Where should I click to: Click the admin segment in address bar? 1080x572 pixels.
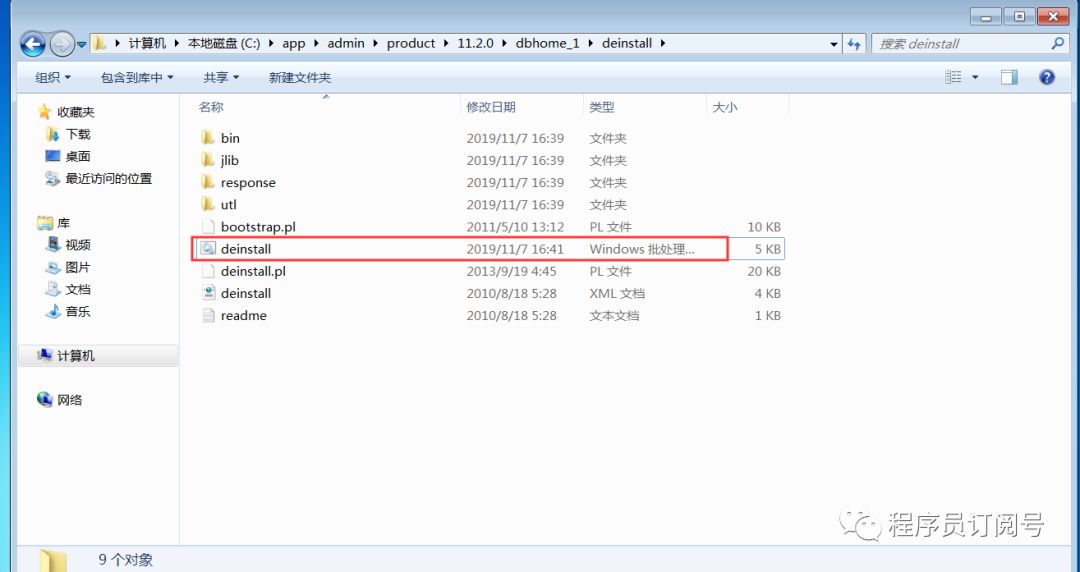tap(346, 43)
